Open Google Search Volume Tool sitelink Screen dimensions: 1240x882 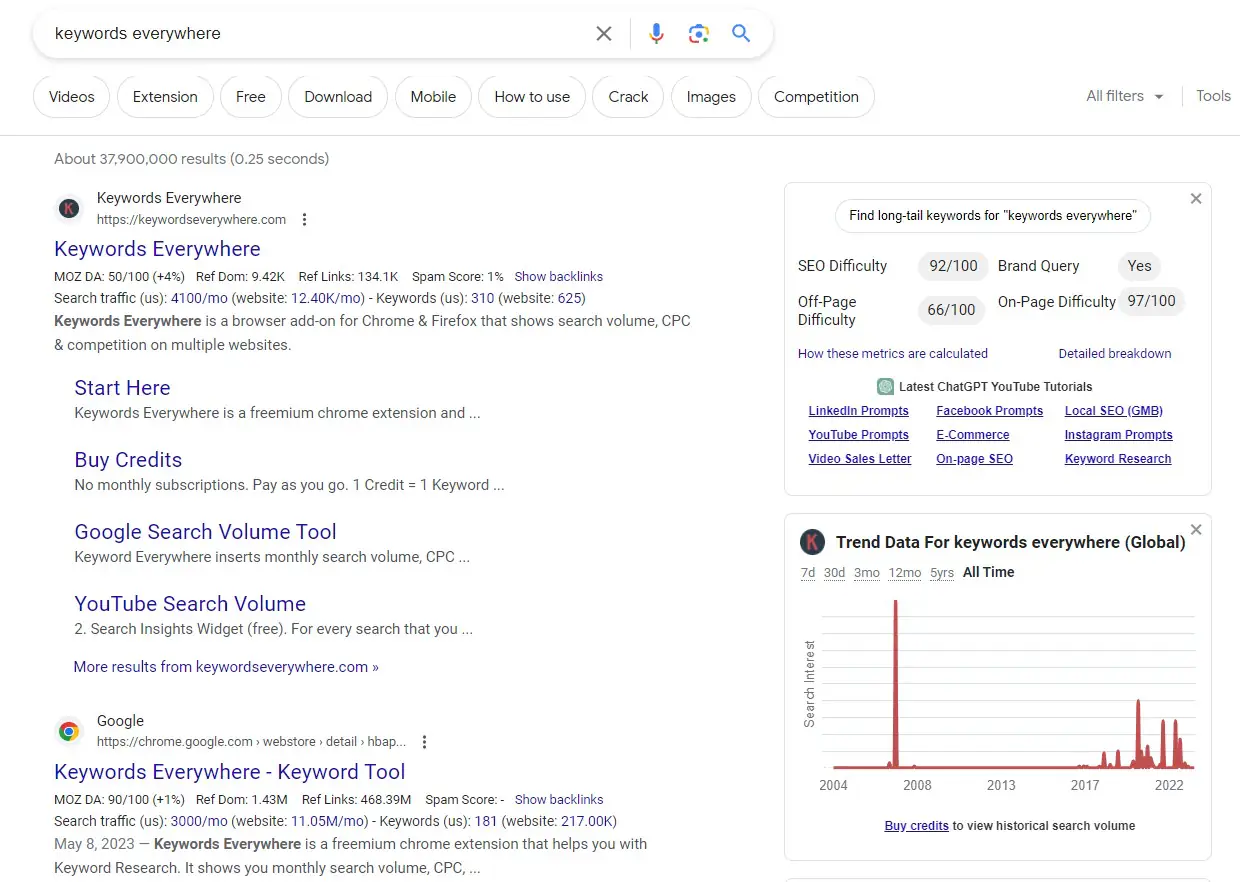[205, 532]
